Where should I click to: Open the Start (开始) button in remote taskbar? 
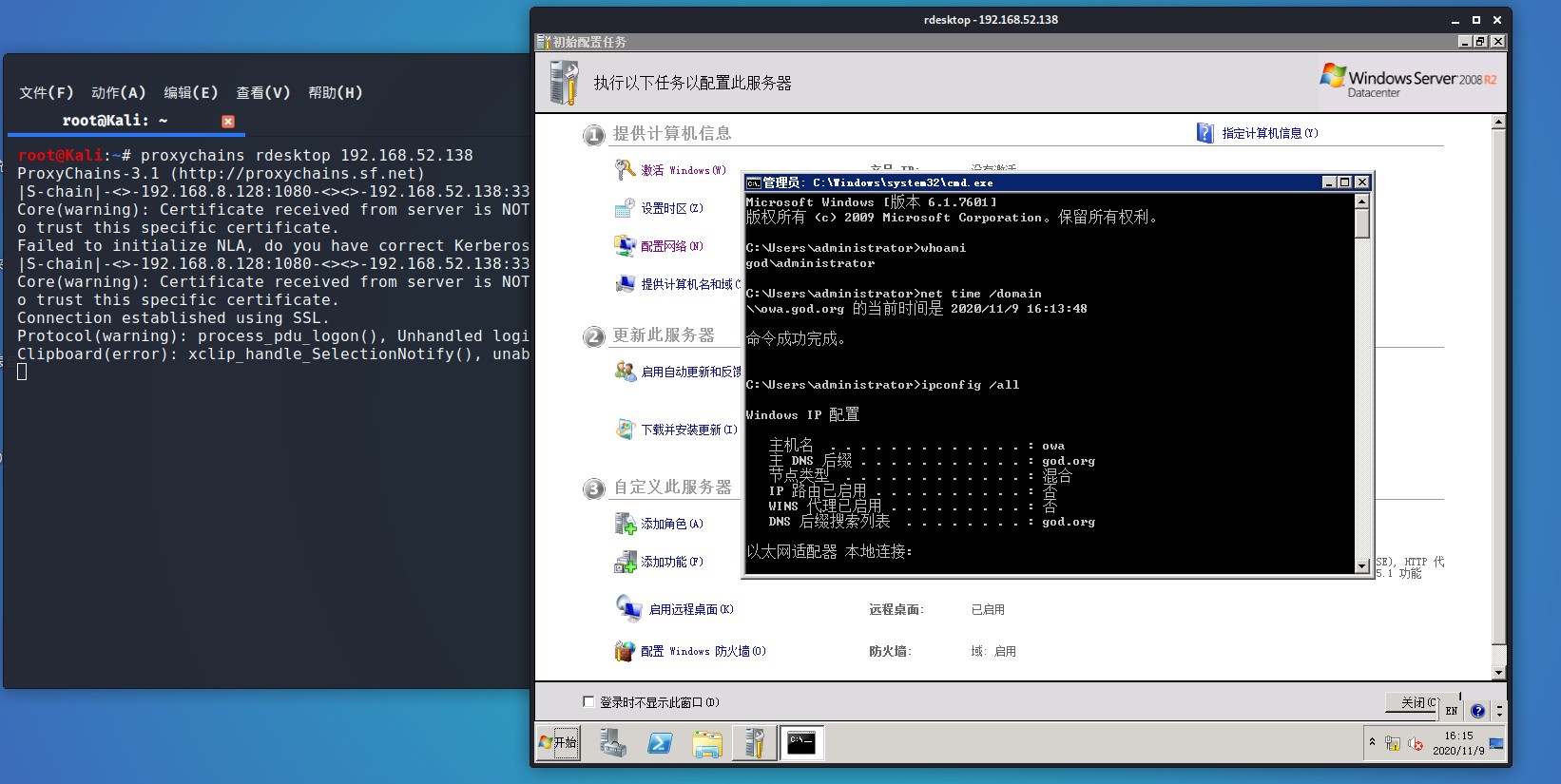pos(559,742)
